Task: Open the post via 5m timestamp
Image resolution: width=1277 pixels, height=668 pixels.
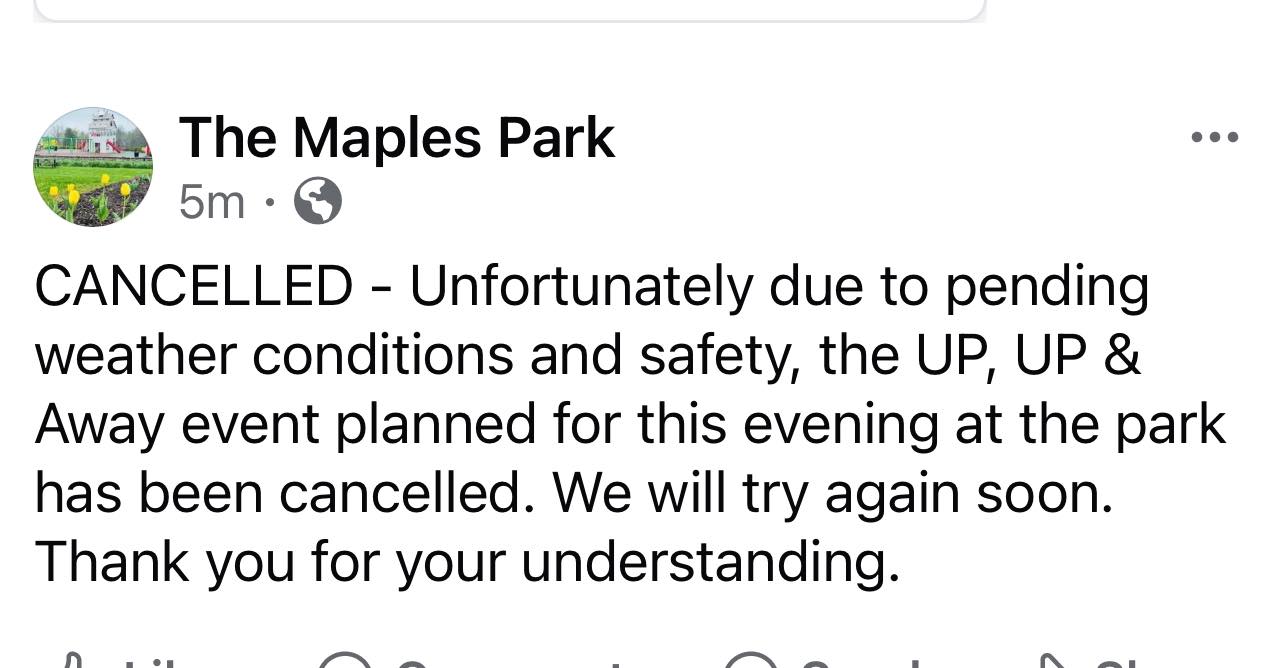Action: click(212, 203)
